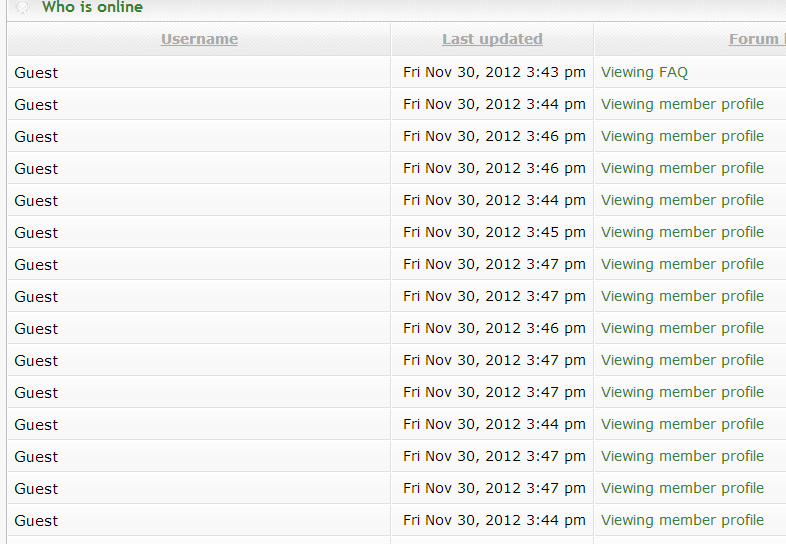Image resolution: width=786 pixels, height=544 pixels.
Task: Click the timestamp in the third row
Action: point(494,136)
